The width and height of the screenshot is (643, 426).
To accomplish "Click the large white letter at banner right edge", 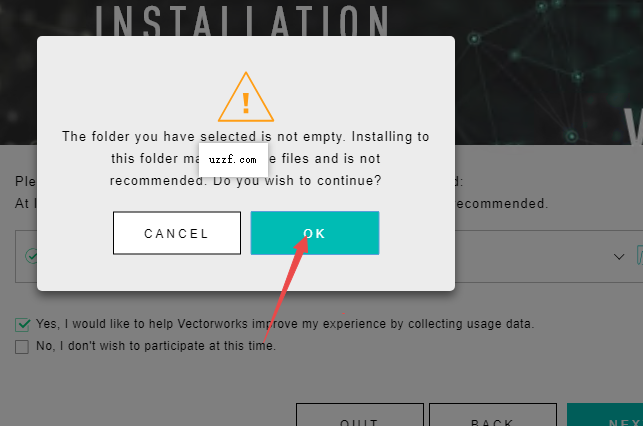I will 634,127.
